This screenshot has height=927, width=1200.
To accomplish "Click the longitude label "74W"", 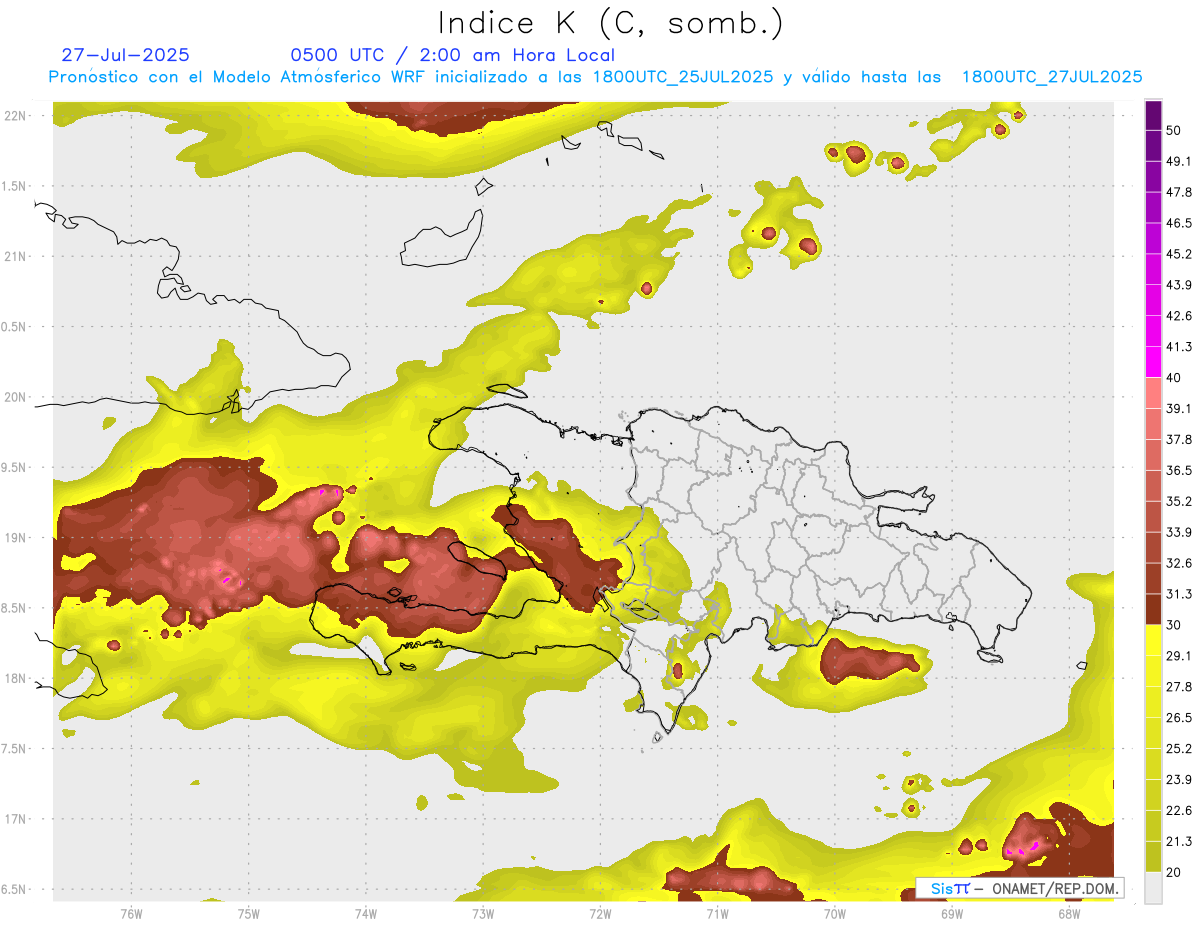I will coord(365,914).
